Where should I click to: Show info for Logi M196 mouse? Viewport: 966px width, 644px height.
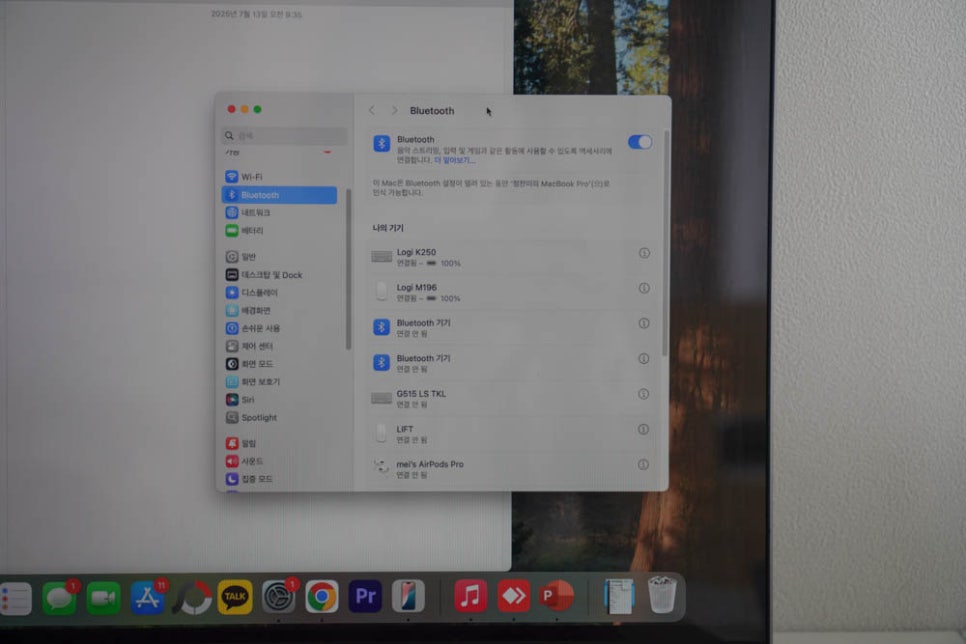[x=644, y=288]
